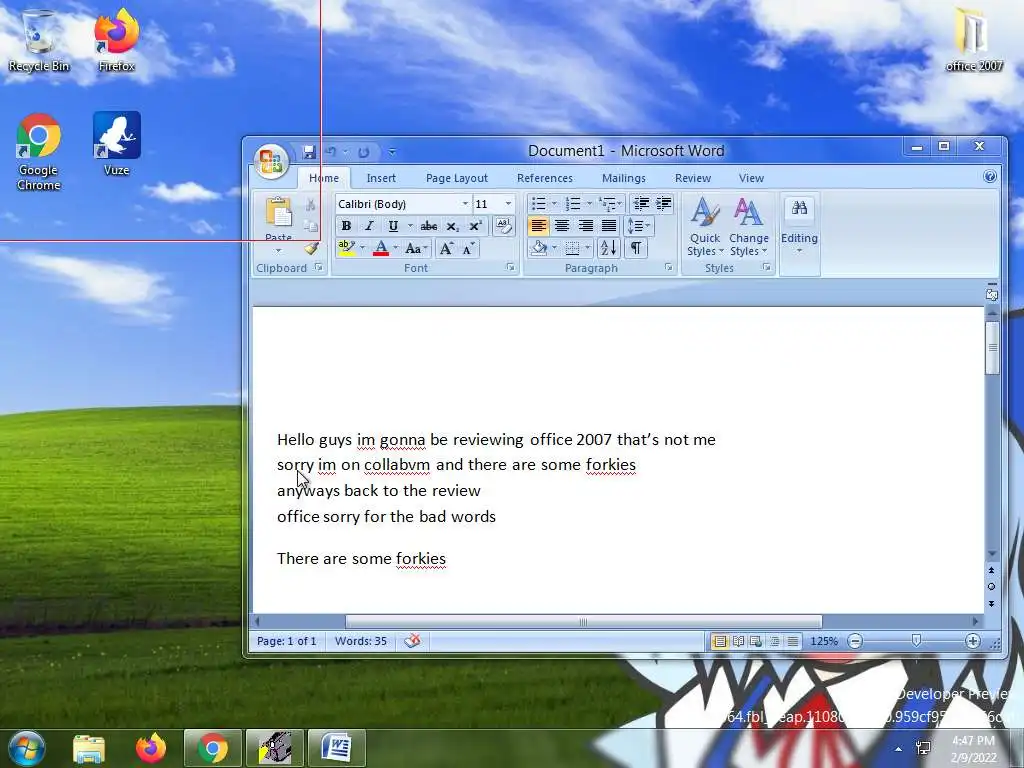Toggle Show/Hide paragraph marks
The image size is (1024, 768).
tap(635, 248)
